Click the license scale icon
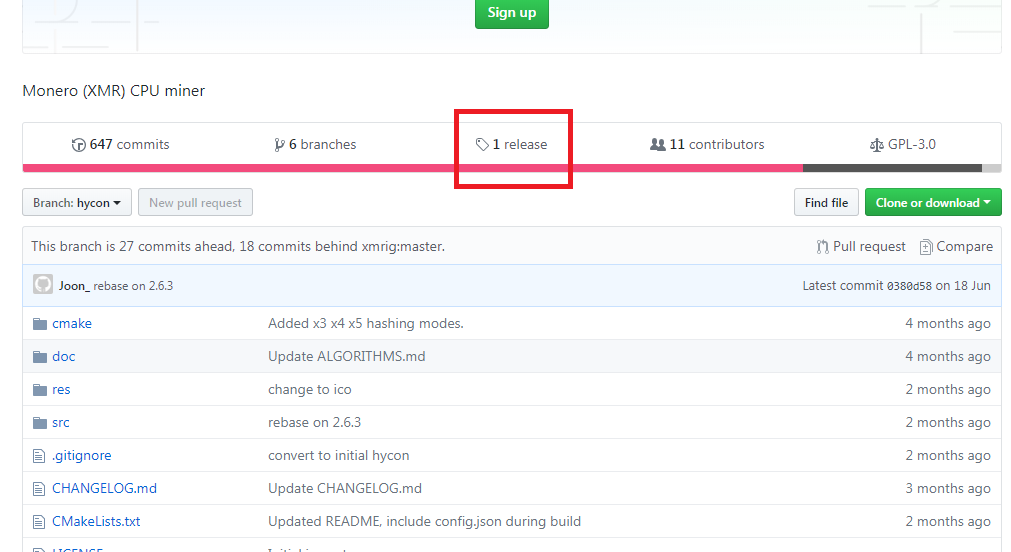This screenshot has width=1011, height=552. [876, 145]
